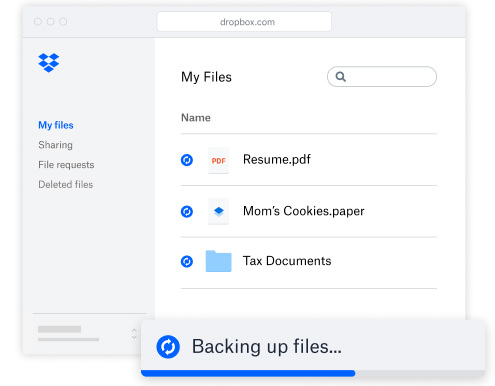Click sync icon beside Resume.pdf

187,160
